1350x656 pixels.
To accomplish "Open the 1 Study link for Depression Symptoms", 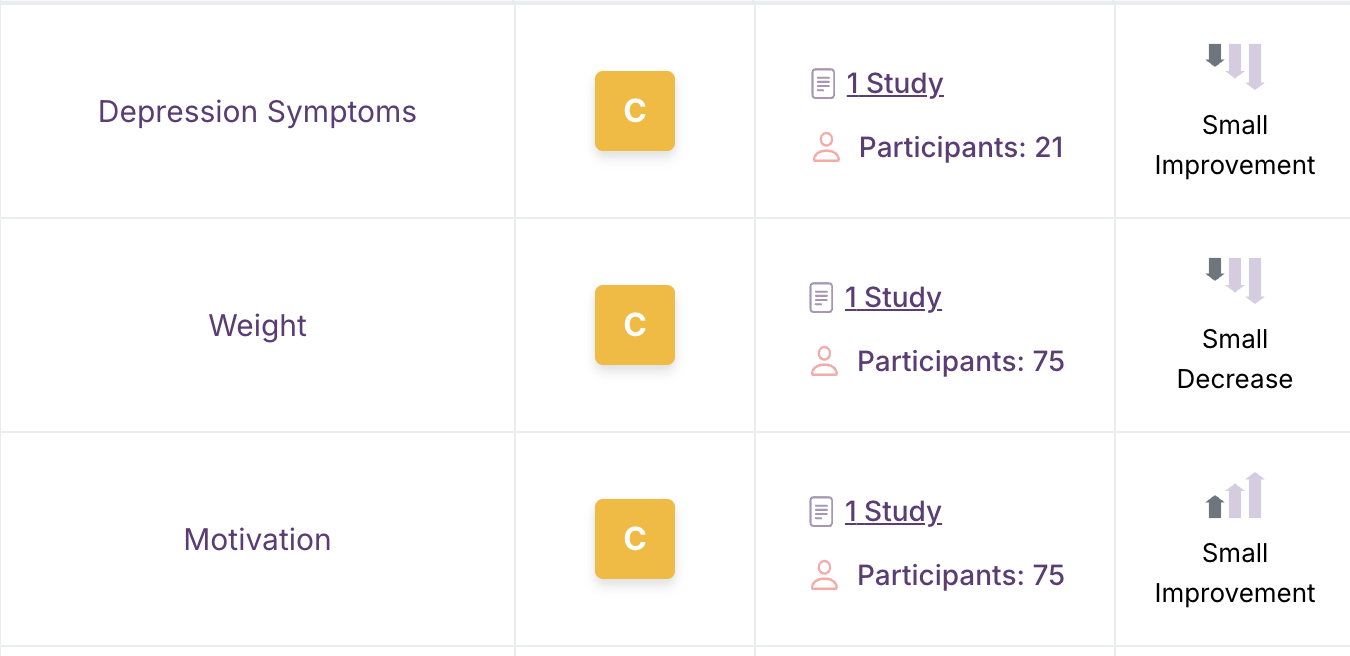I will [x=895, y=83].
